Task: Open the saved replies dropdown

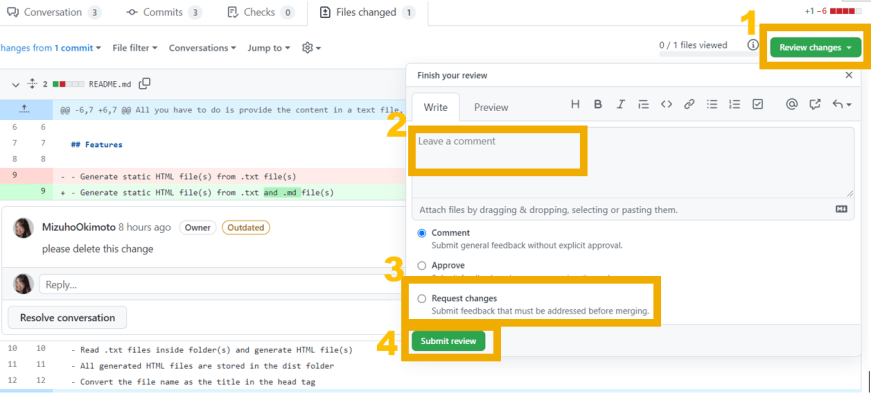Action: (841, 104)
